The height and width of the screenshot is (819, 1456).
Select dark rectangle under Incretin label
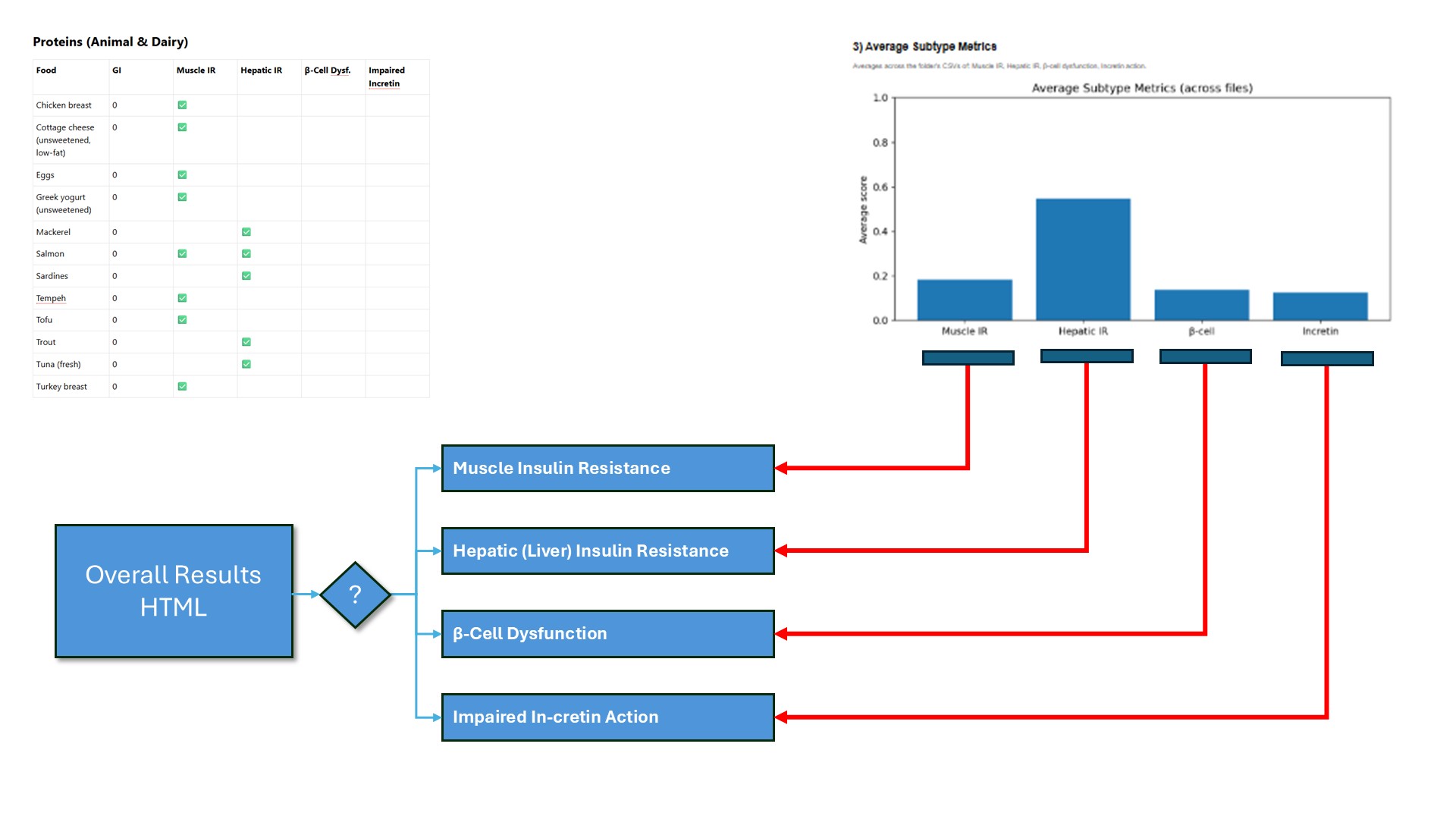point(1326,359)
